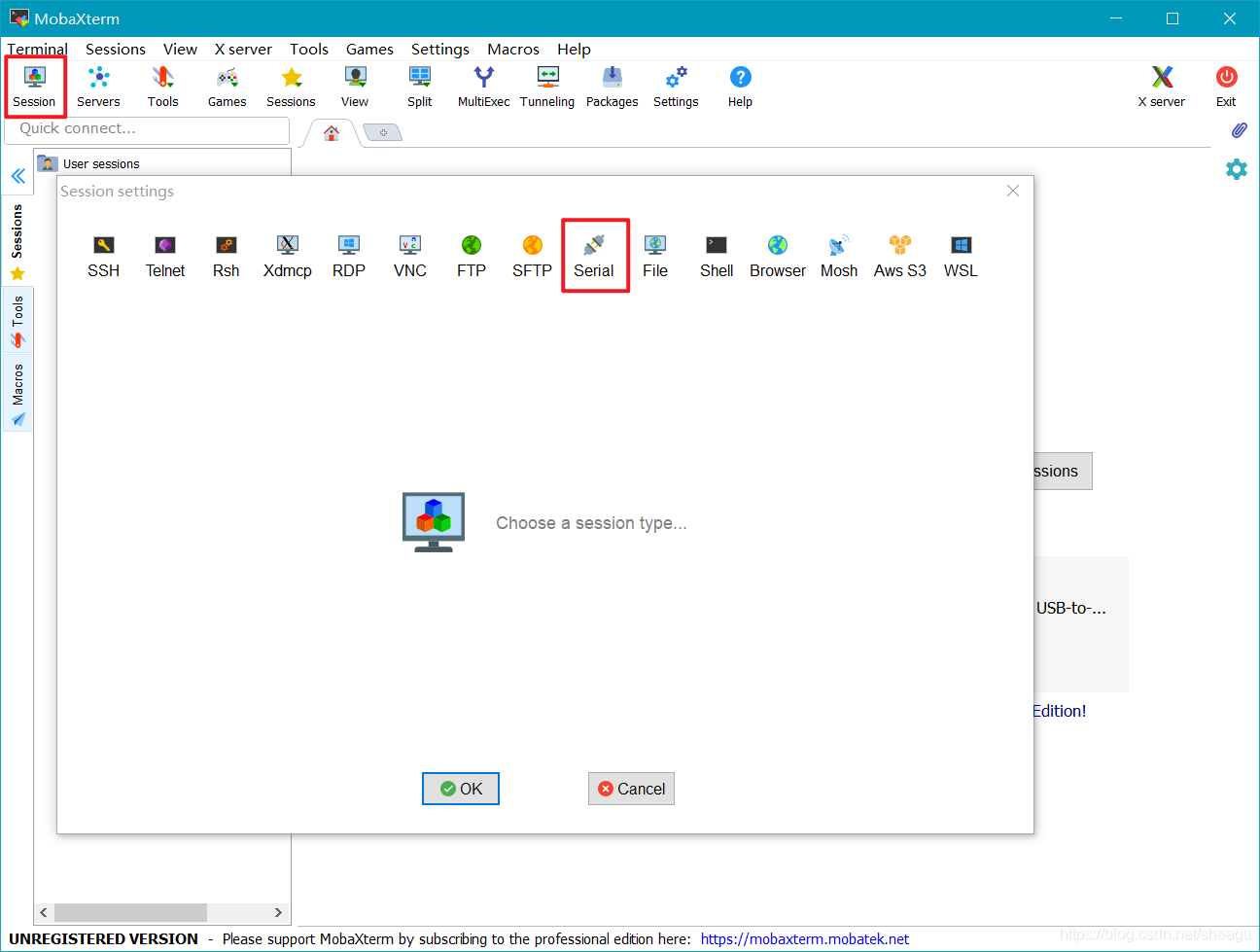Image resolution: width=1260 pixels, height=952 pixels.
Task: Open the Tools toolbar icon
Action: [x=163, y=87]
